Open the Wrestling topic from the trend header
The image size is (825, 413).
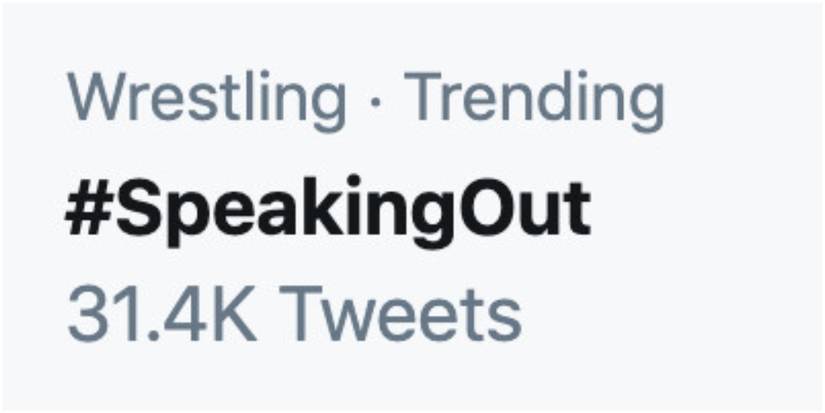coord(207,100)
